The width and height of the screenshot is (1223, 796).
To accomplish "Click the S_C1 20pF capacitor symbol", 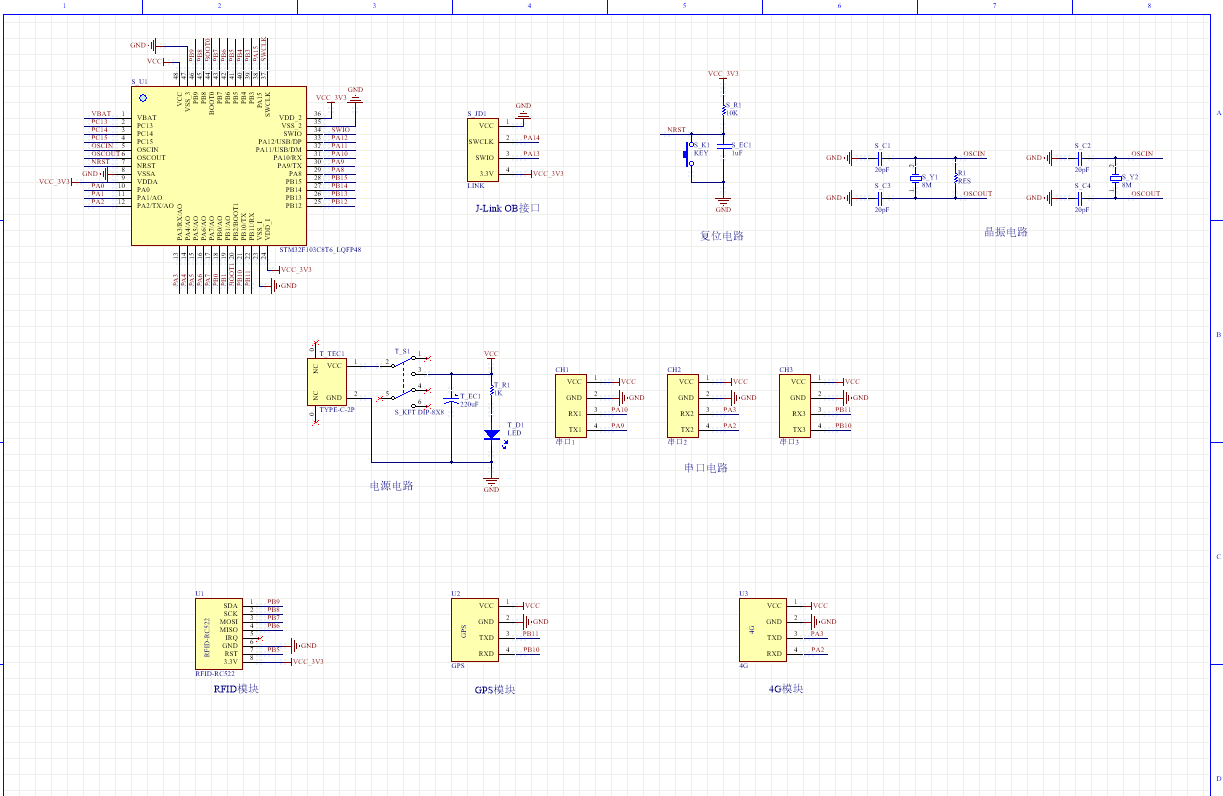I will [x=881, y=157].
